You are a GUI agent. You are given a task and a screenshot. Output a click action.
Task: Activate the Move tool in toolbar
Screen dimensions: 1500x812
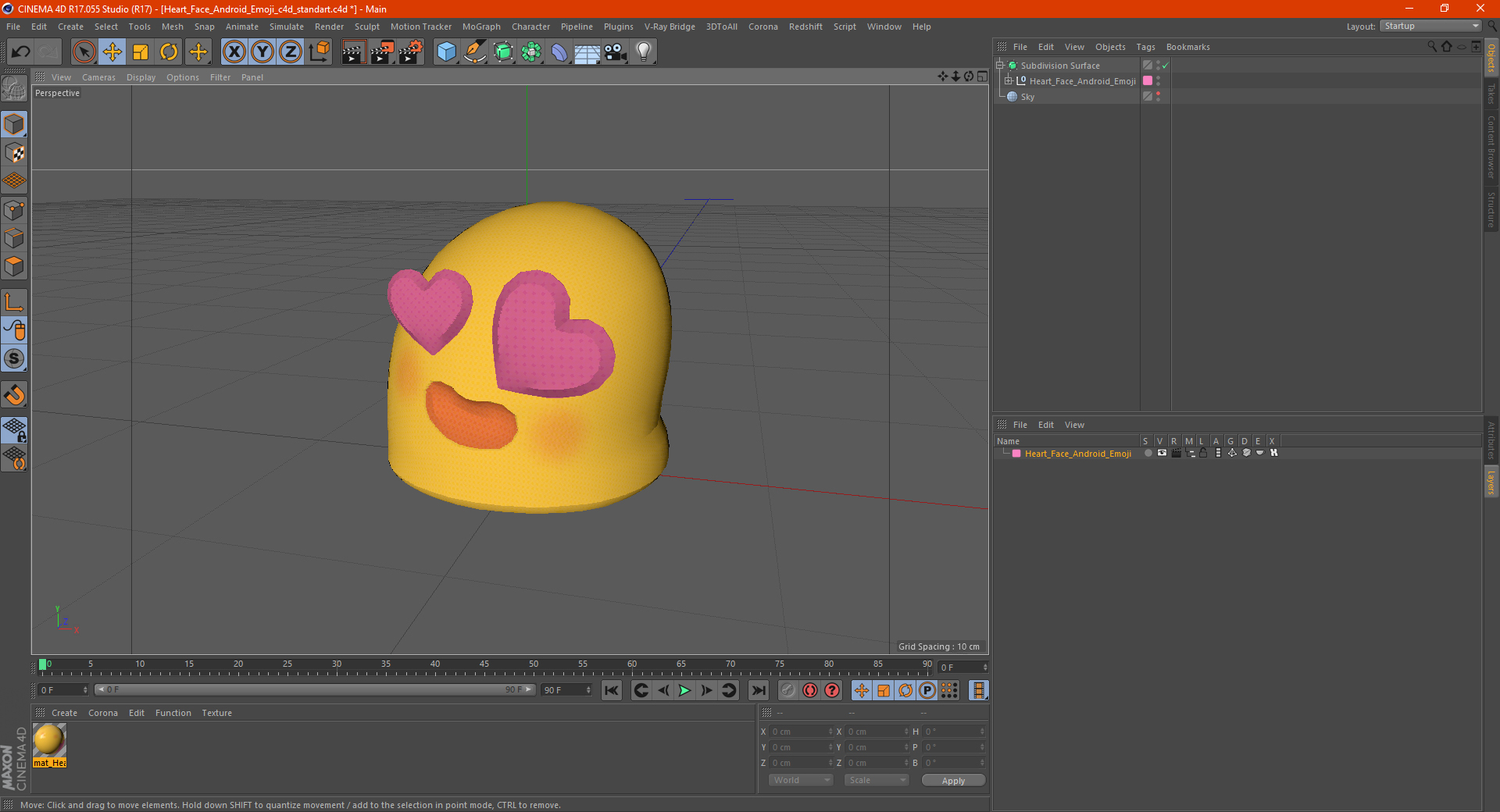112,52
